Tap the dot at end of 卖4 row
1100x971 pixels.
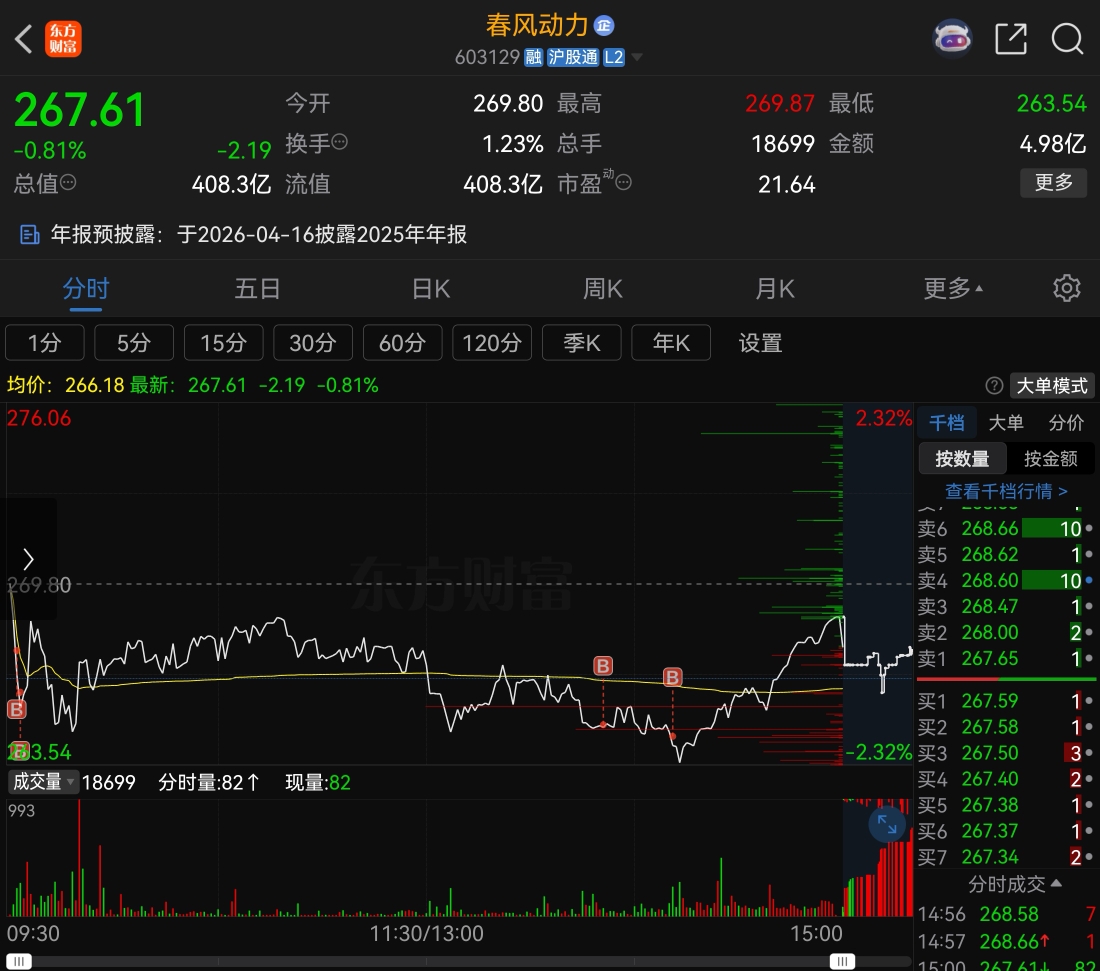(1089, 580)
